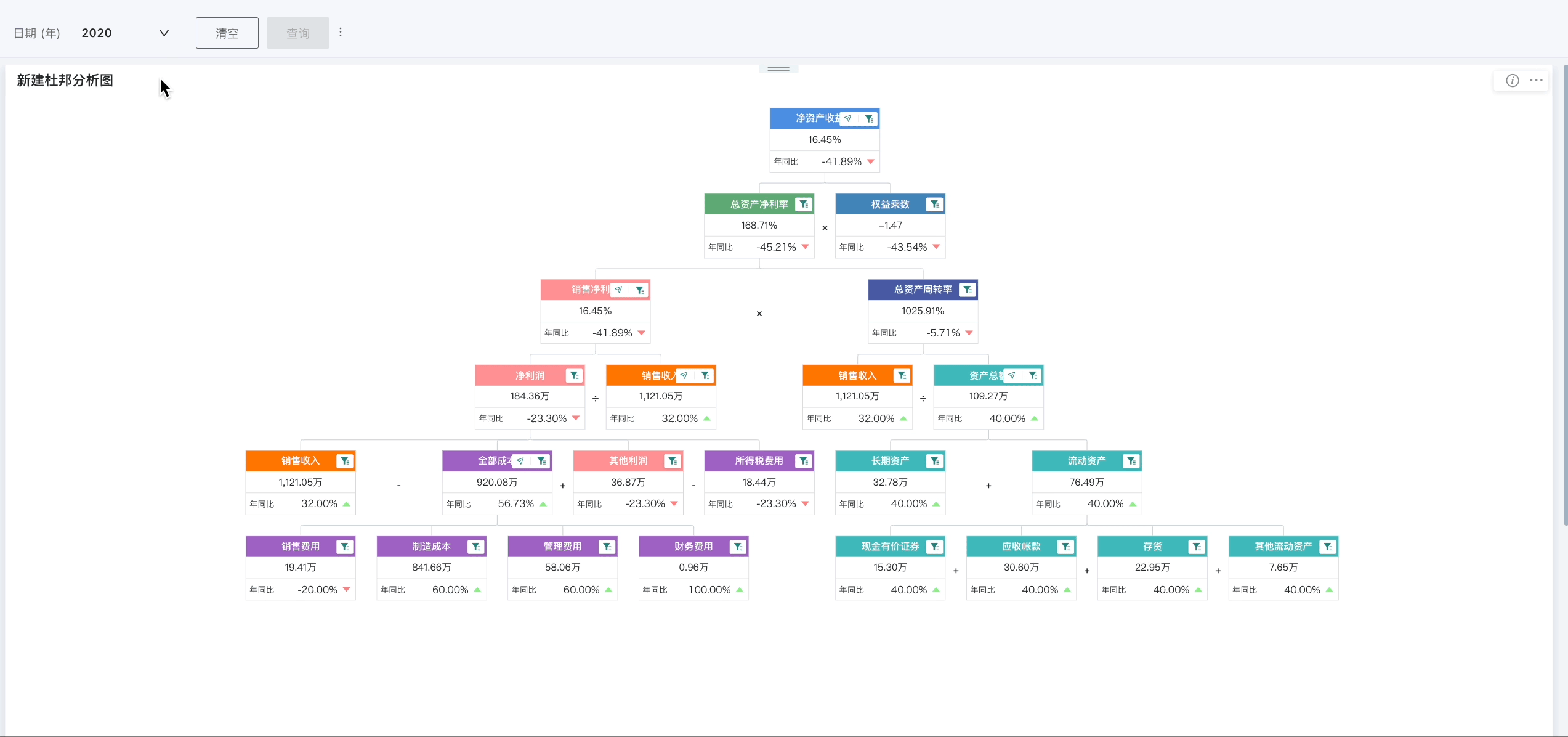
Task: Open the chart more-options ellipsis menu
Action: (x=1537, y=80)
